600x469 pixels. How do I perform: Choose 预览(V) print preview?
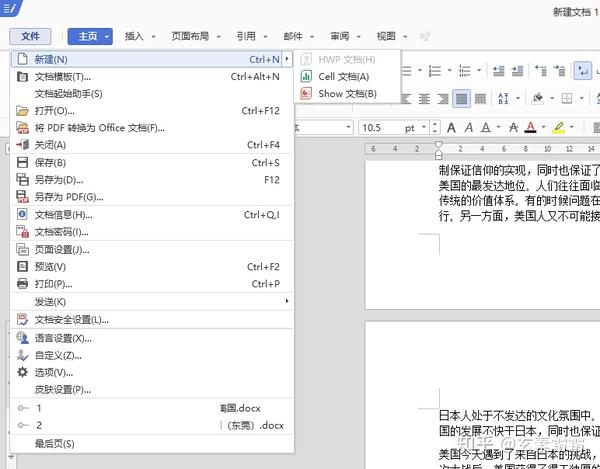(x=152, y=267)
